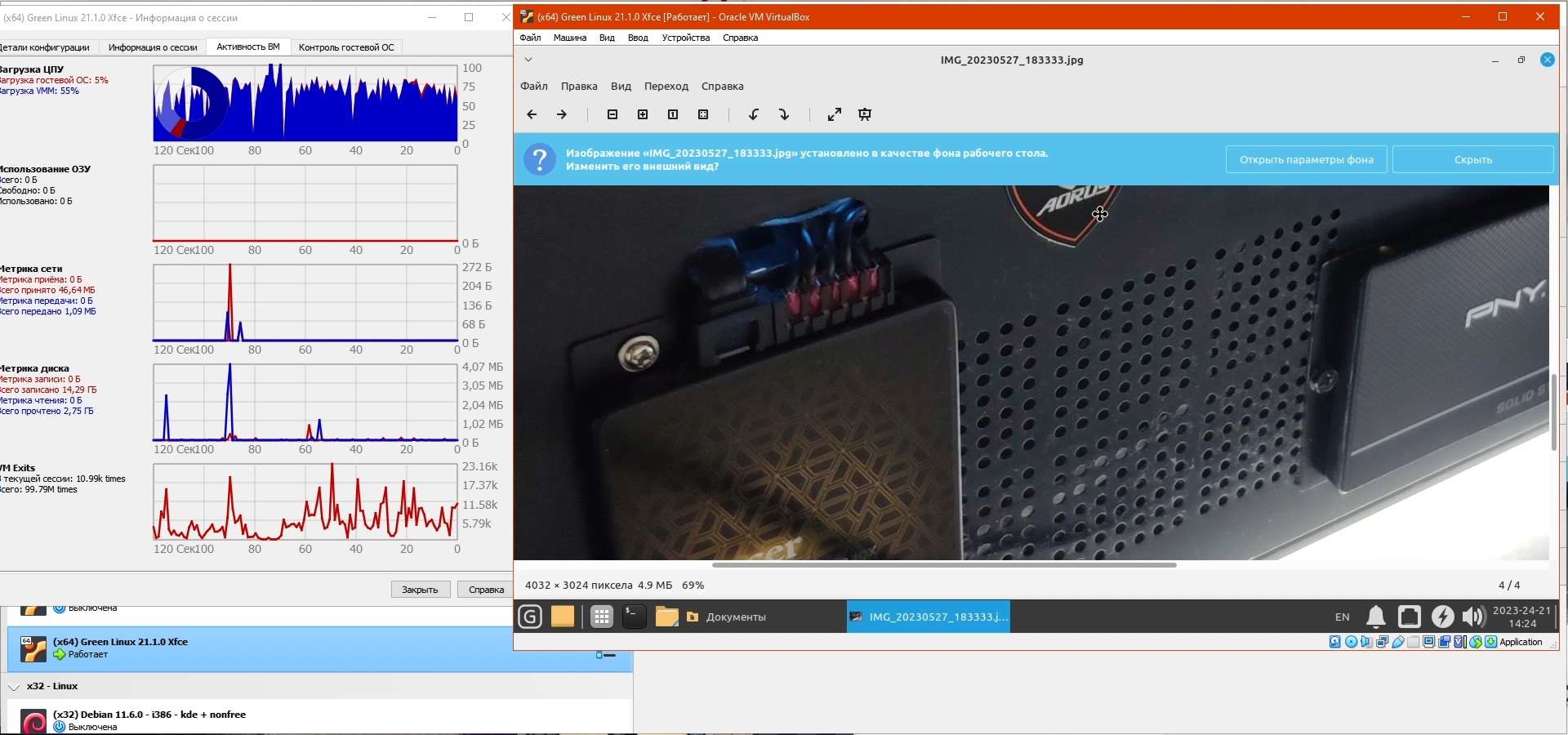Open VirtualBox Устройства menu
This screenshot has height=735, width=1568.
686,38
